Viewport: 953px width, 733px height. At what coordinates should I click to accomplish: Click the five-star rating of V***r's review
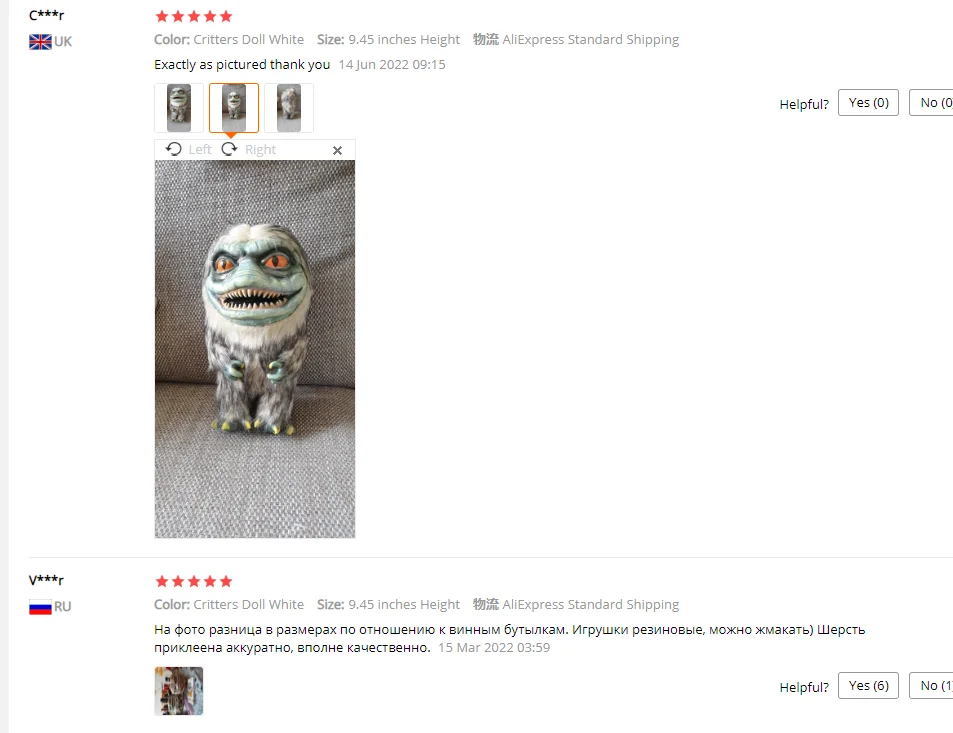pos(194,581)
